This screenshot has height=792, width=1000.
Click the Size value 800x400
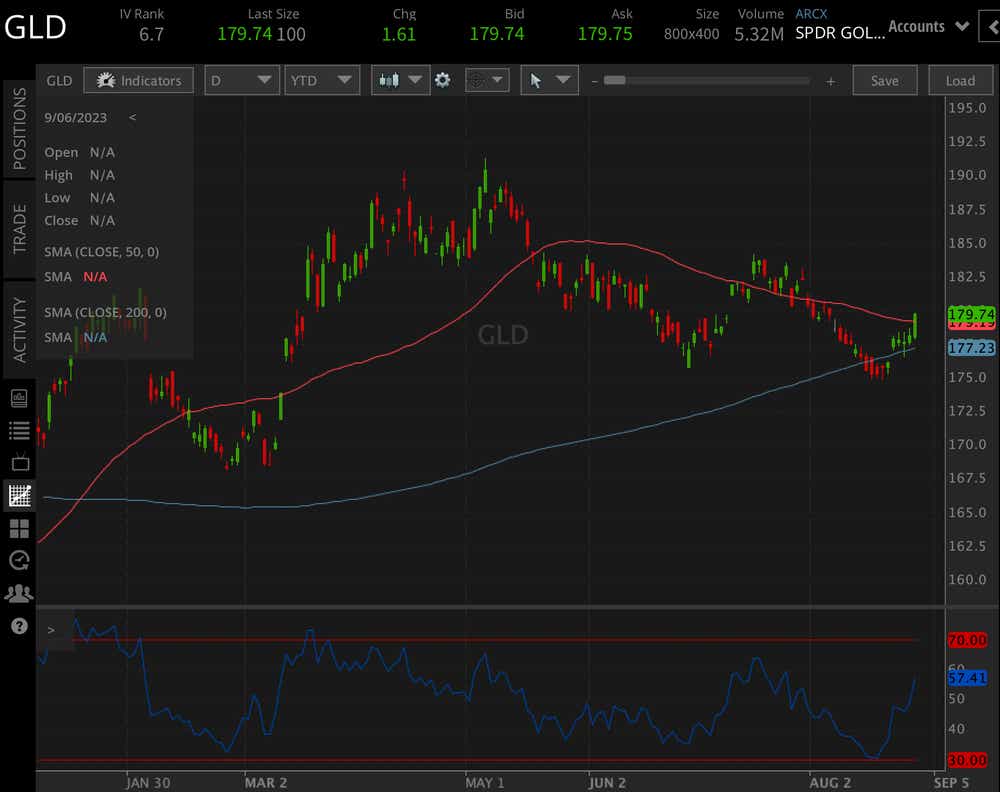[691, 34]
